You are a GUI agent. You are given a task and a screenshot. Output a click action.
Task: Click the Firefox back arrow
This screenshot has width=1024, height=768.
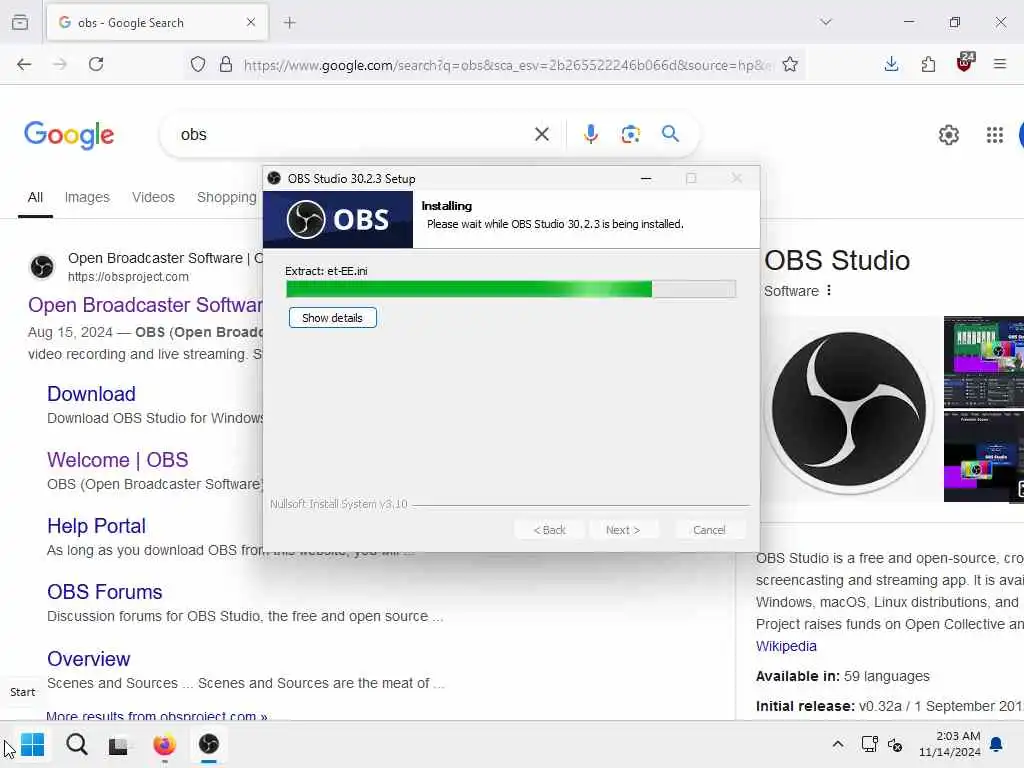24,64
